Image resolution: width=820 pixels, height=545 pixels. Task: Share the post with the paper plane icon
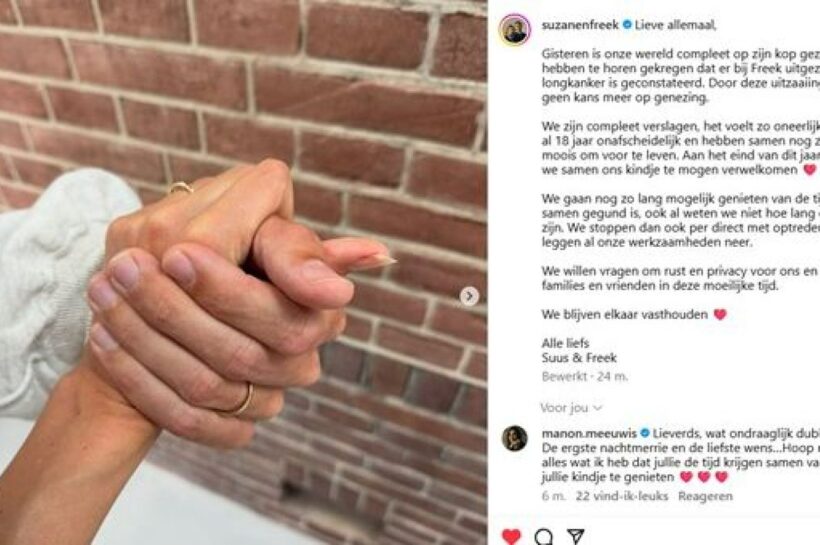click(x=575, y=537)
